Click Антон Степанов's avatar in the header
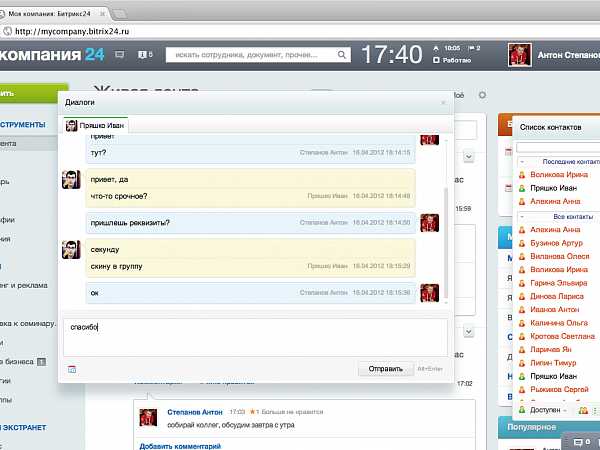This screenshot has height=450, width=600. pyautogui.click(x=520, y=55)
